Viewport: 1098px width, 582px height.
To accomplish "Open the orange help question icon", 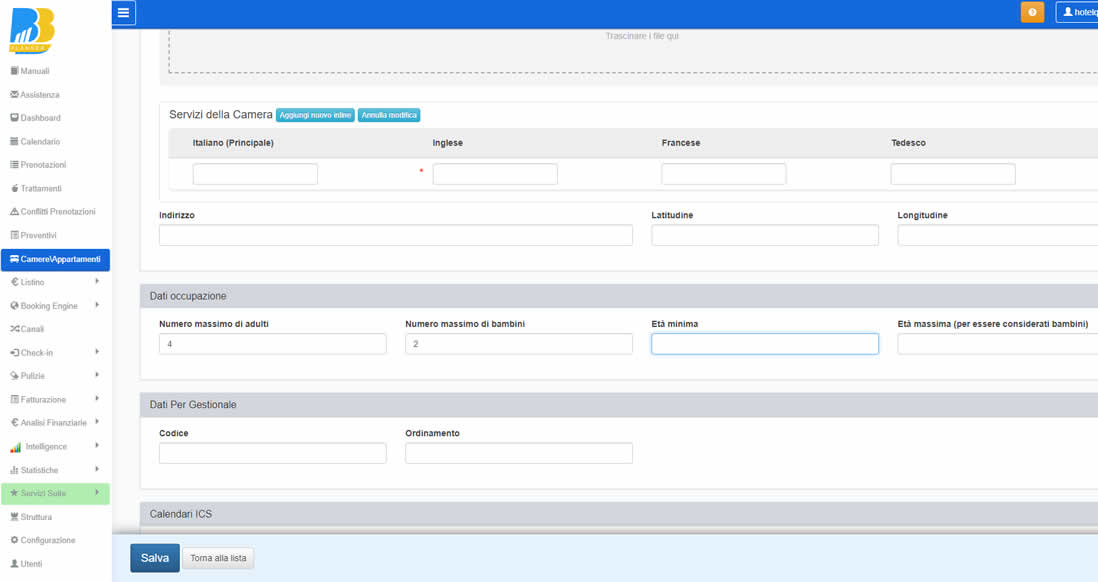I will point(1032,12).
